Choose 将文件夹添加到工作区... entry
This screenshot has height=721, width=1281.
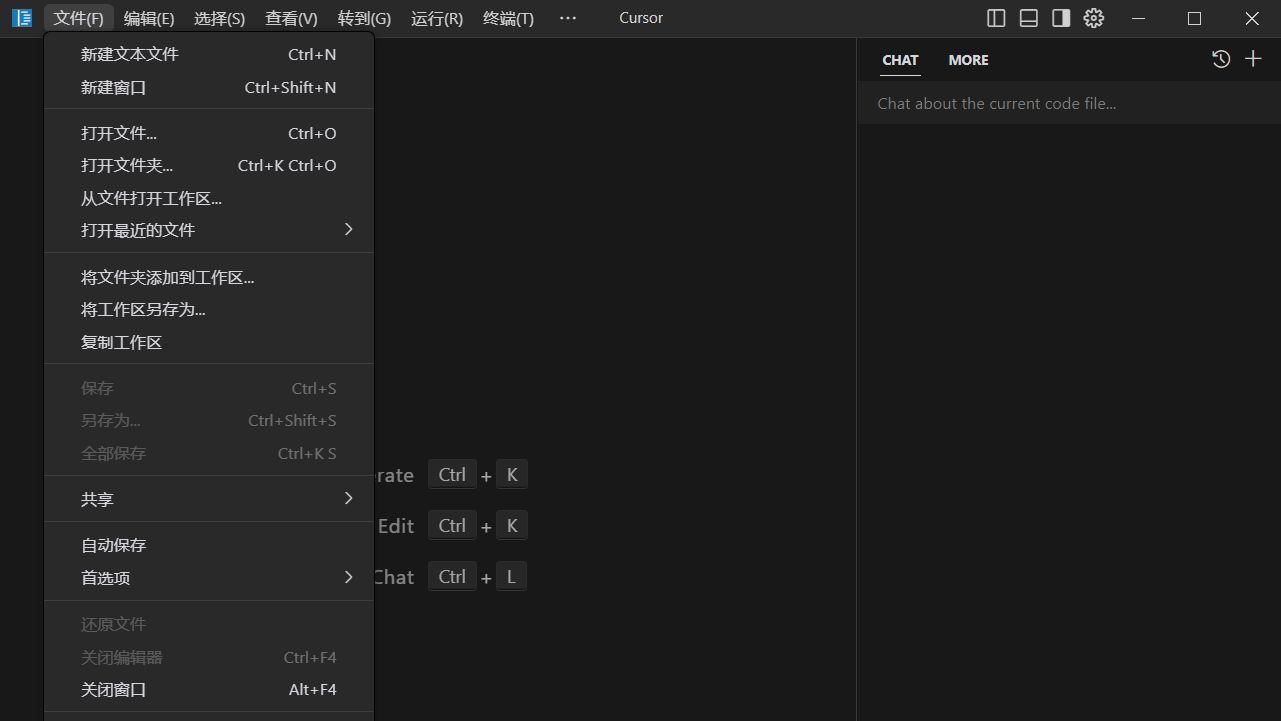tap(209, 277)
